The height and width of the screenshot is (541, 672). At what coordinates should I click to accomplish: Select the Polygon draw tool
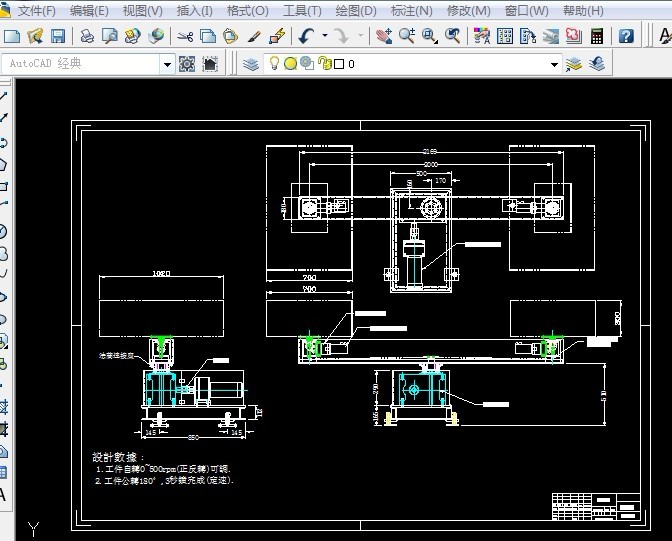coord(4,164)
